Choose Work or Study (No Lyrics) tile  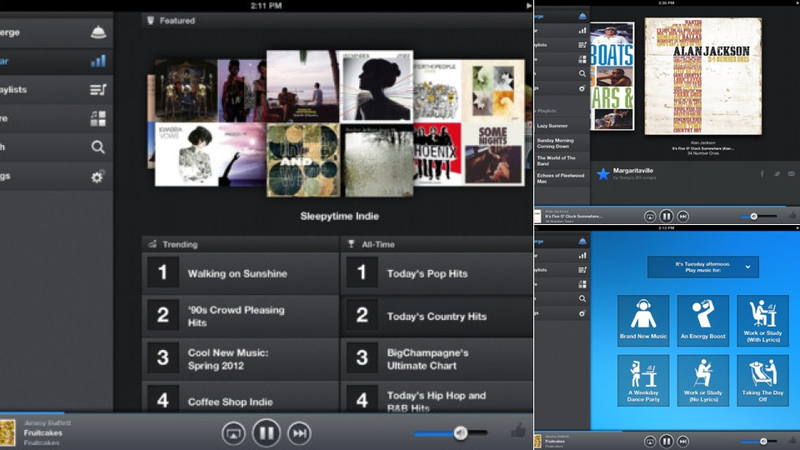point(703,381)
